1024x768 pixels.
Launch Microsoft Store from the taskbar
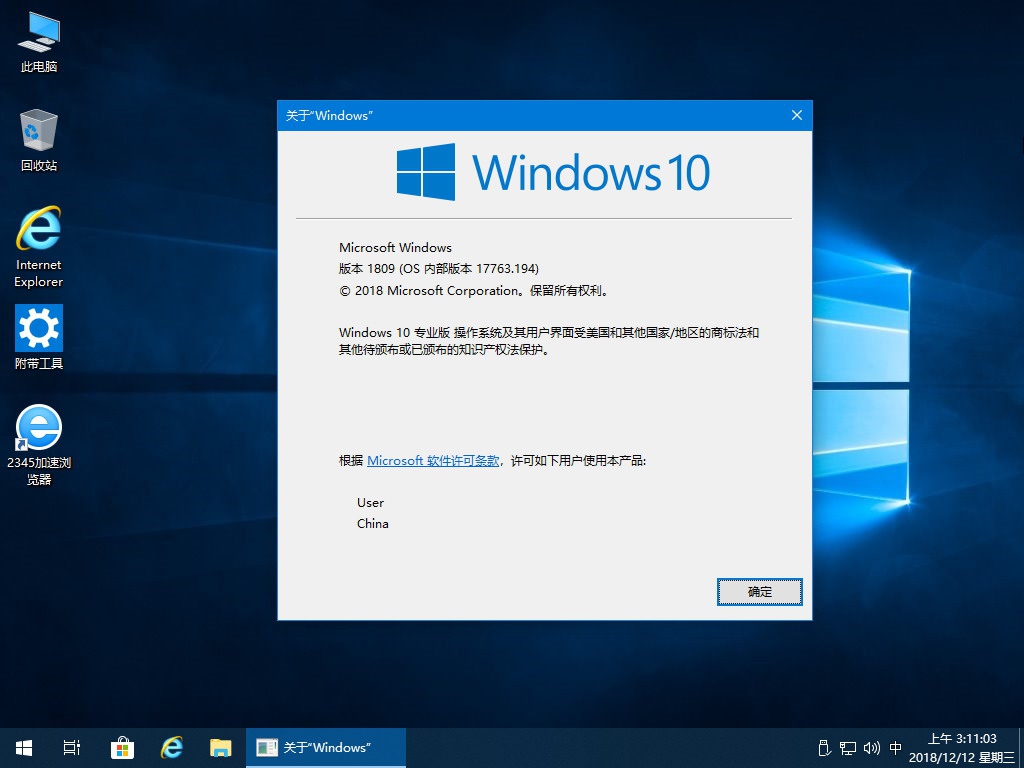tap(122, 748)
